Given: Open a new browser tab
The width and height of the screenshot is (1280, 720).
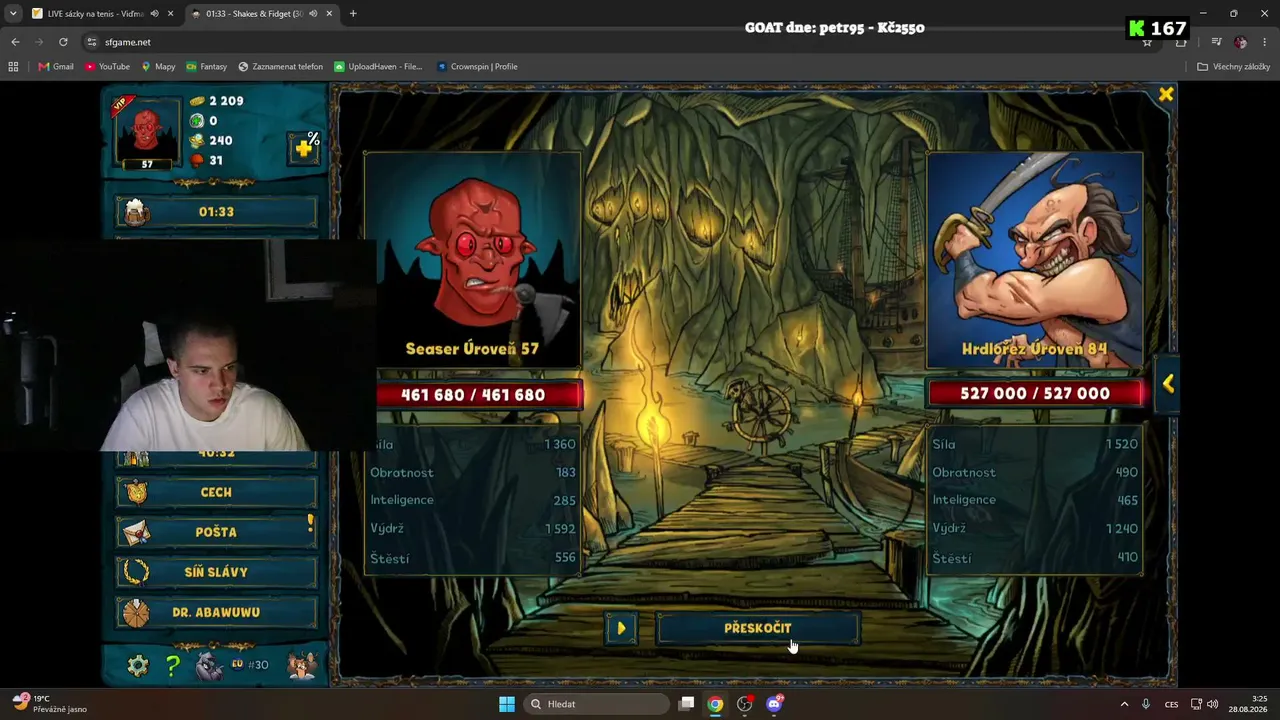Looking at the screenshot, I should [x=353, y=14].
